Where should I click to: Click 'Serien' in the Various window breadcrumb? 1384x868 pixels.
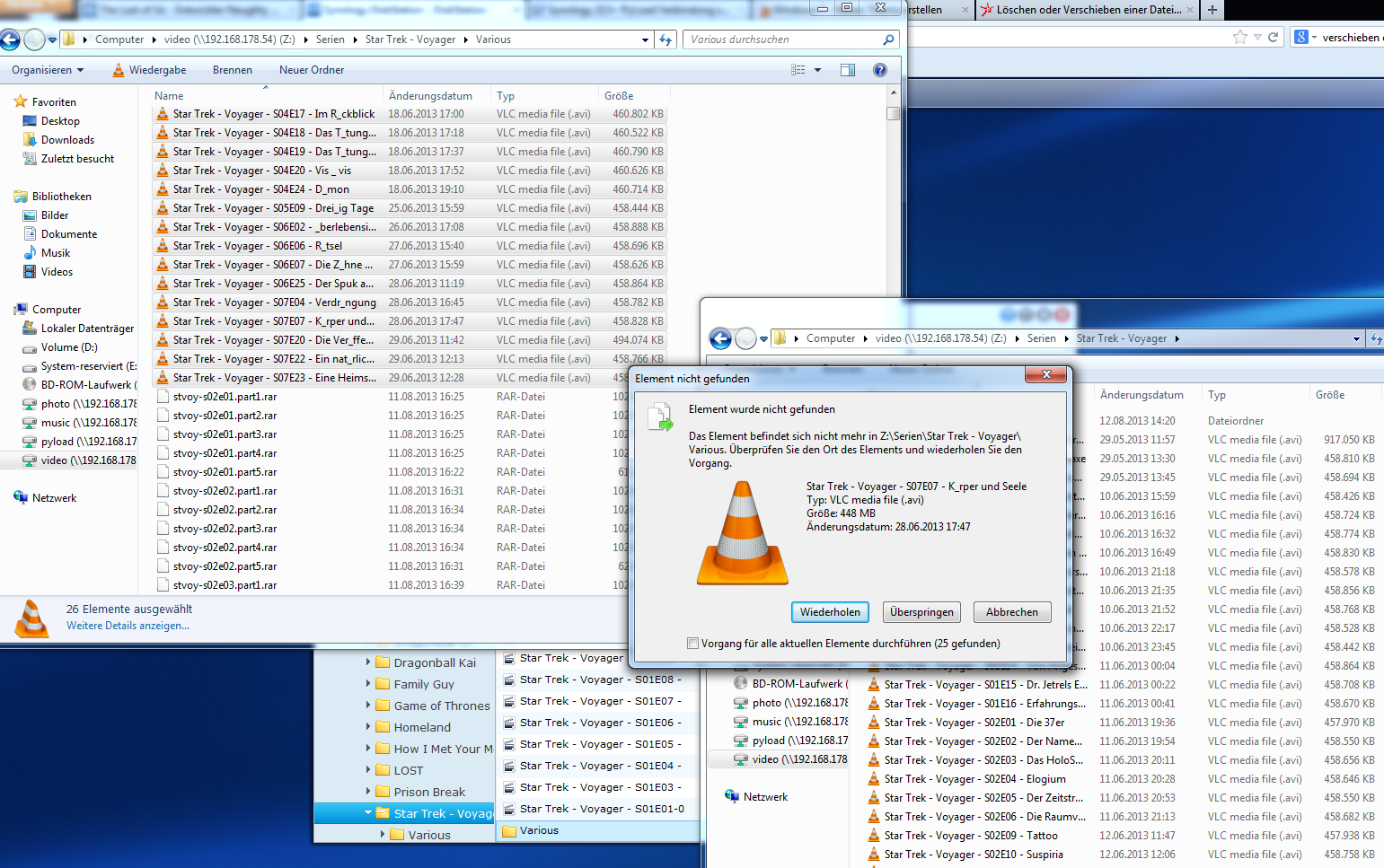pos(331,39)
